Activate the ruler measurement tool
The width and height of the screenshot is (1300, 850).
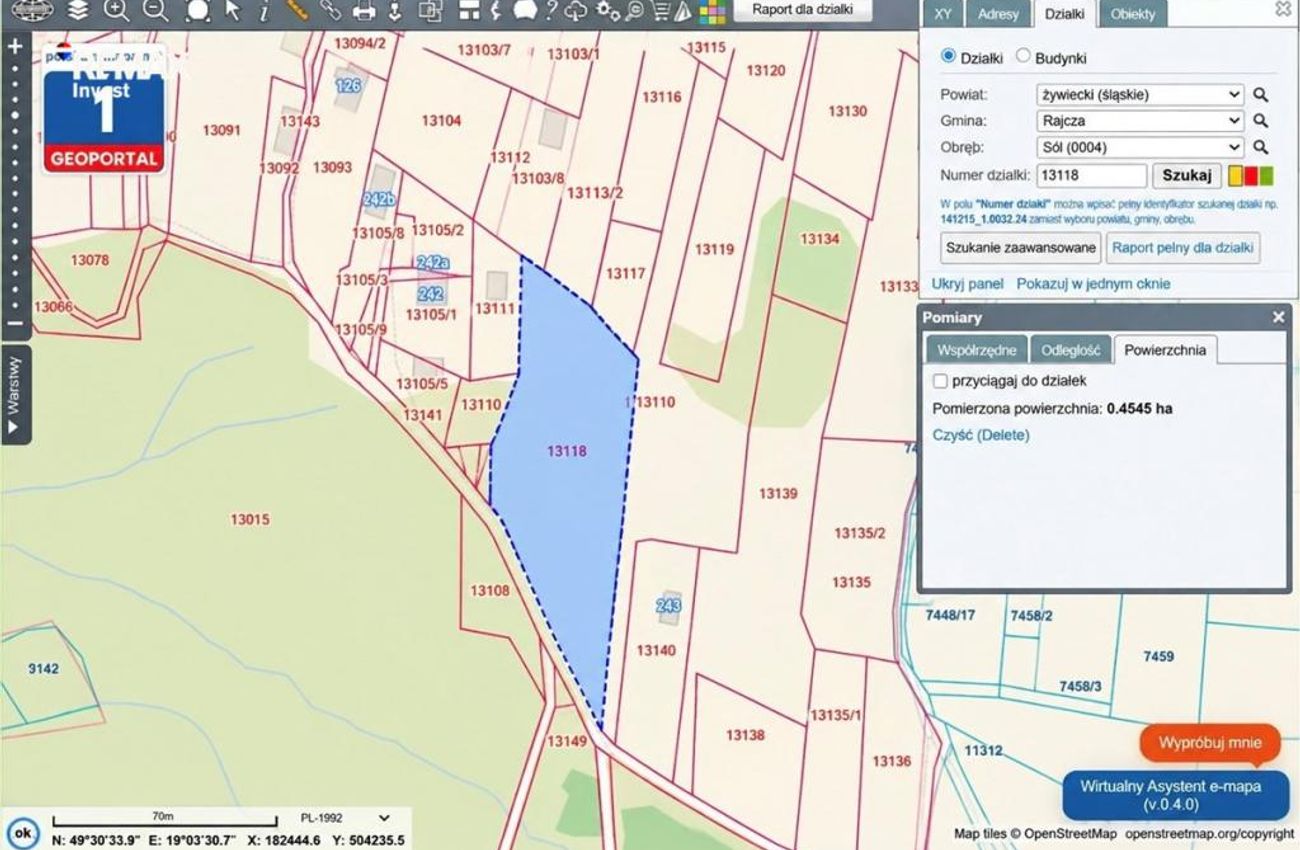click(296, 11)
